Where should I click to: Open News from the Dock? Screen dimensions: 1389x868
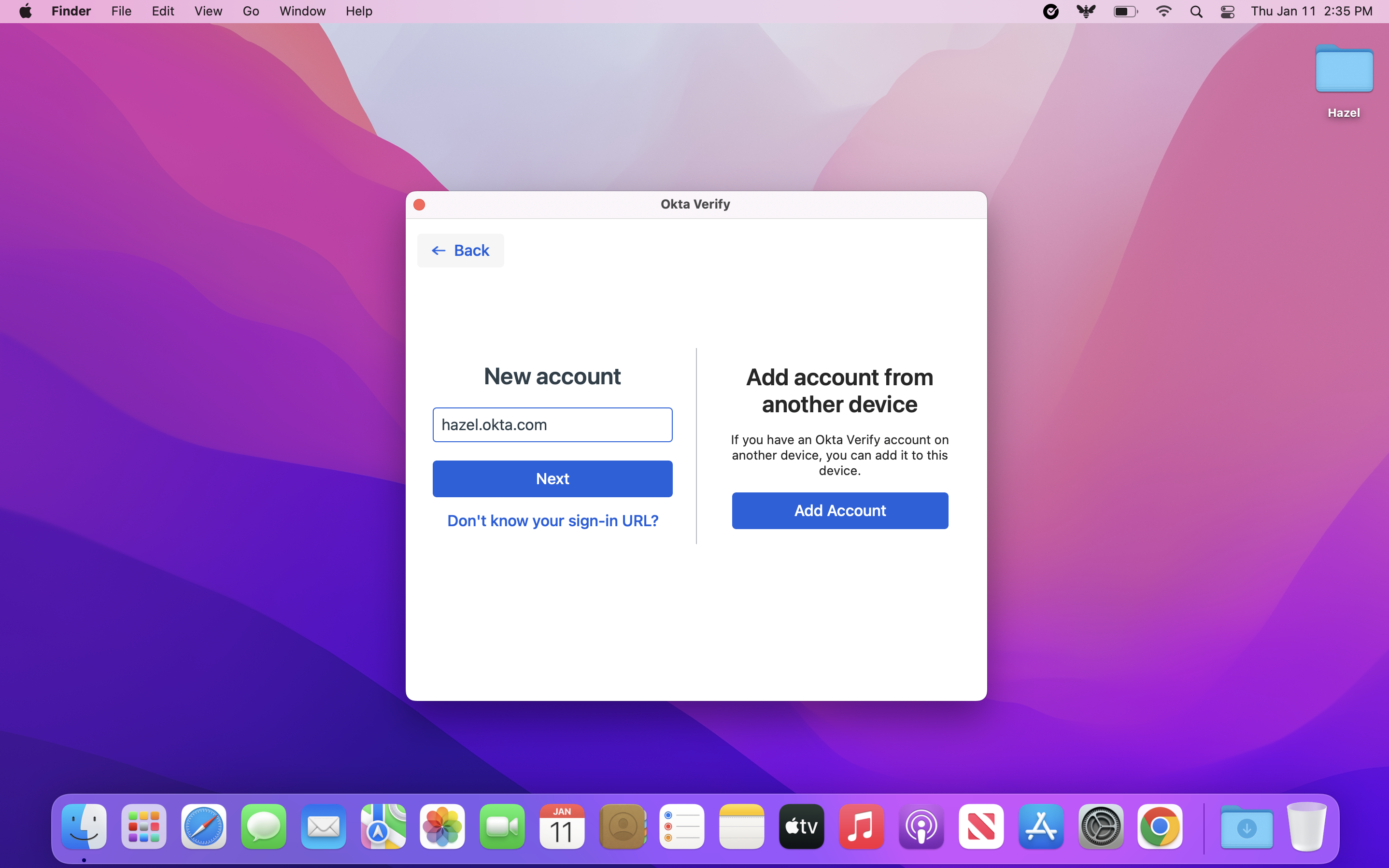[981, 826]
